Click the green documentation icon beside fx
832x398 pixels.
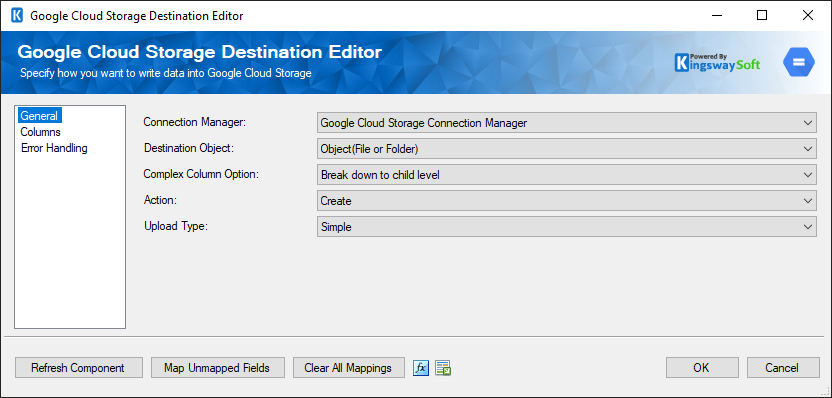tap(443, 368)
